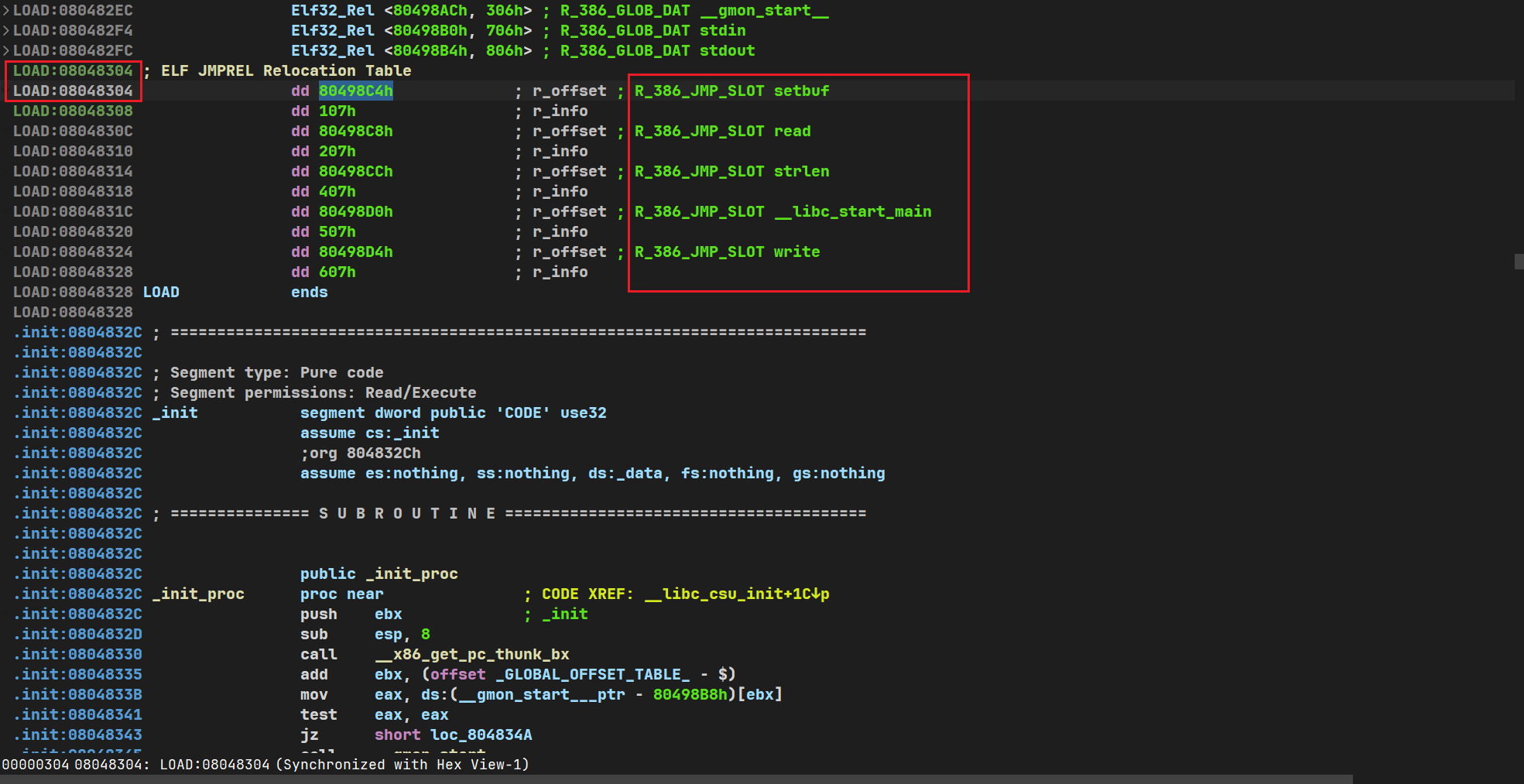Click the 607h r_info value
The width and height of the screenshot is (1524, 784).
[x=337, y=272]
